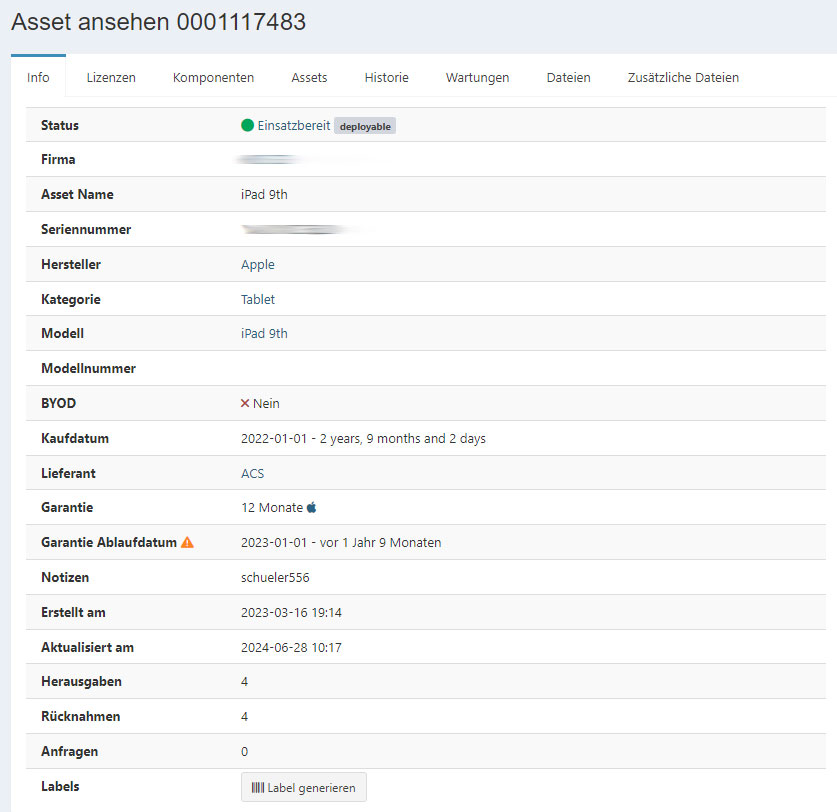Open the Wartungen tab

[477, 76]
